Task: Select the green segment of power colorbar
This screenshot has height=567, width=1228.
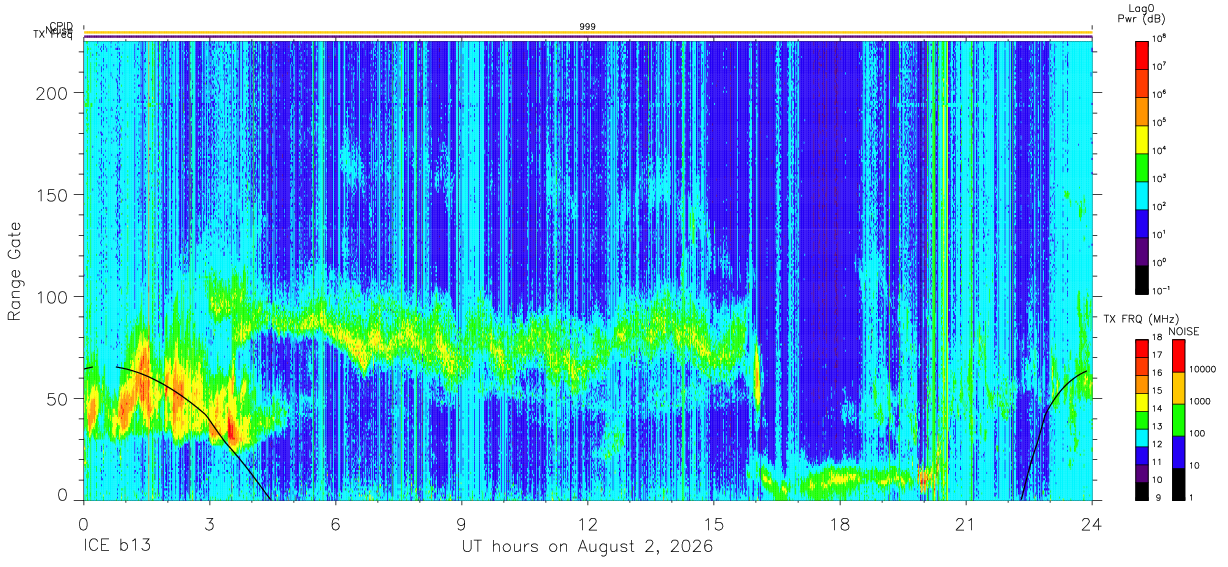Action: (1141, 166)
